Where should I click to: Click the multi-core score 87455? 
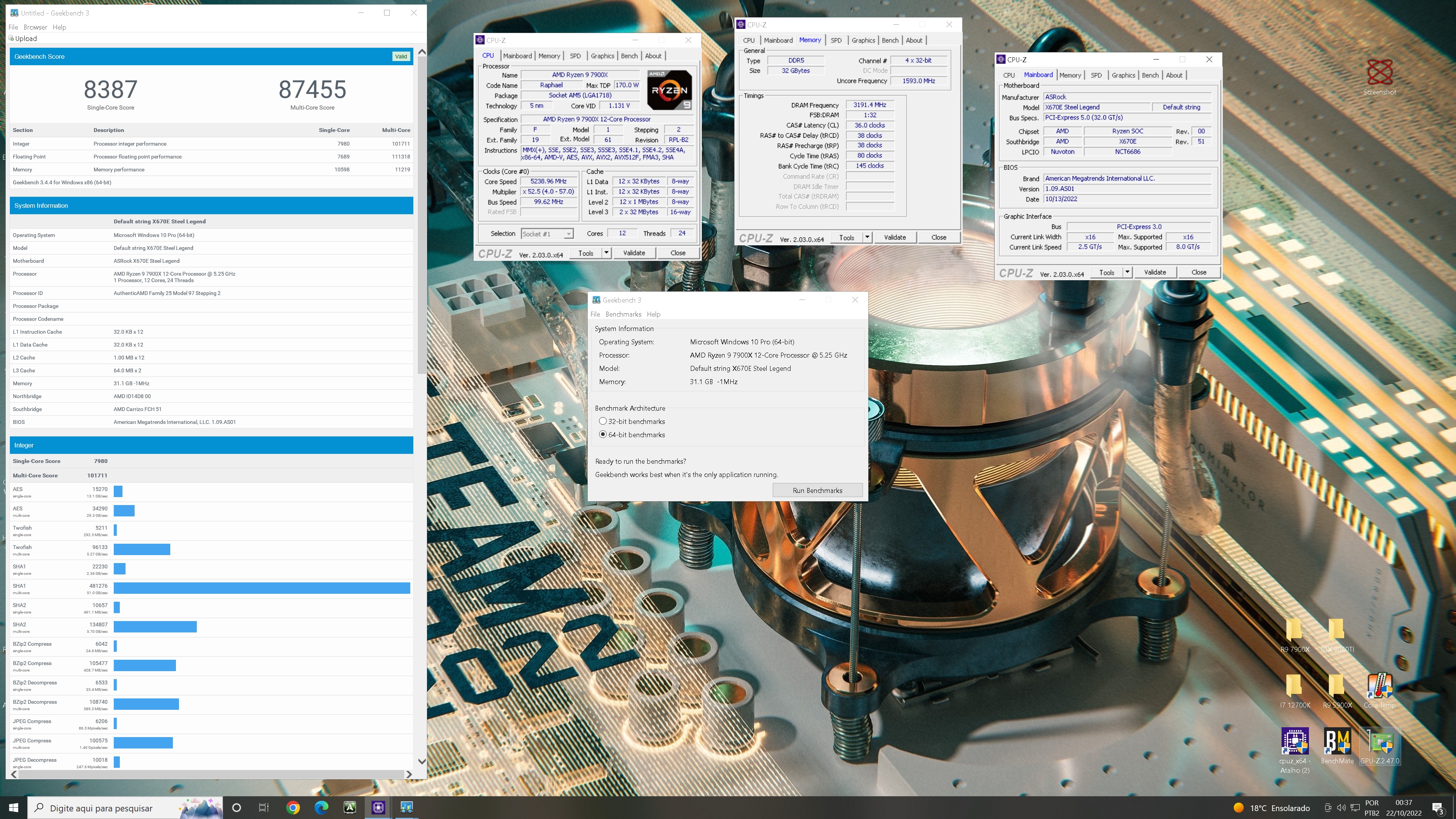pyautogui.click(x=312, y=89)
